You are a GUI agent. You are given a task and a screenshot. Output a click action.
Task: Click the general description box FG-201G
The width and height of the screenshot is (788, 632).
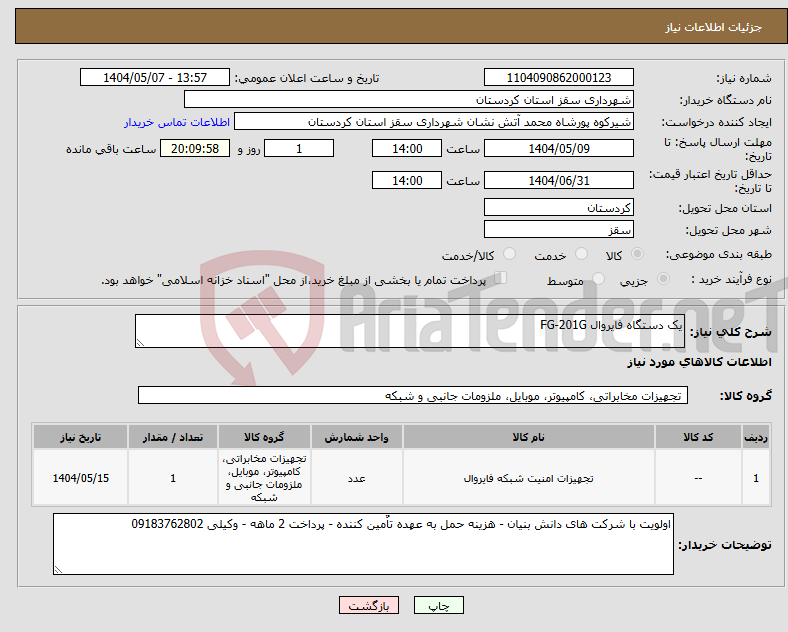point(410,331)
